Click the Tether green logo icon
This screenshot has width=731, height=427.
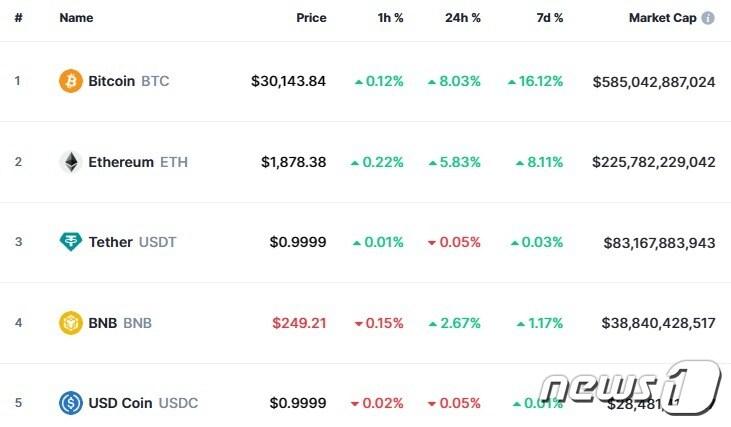tap(71, 242)
